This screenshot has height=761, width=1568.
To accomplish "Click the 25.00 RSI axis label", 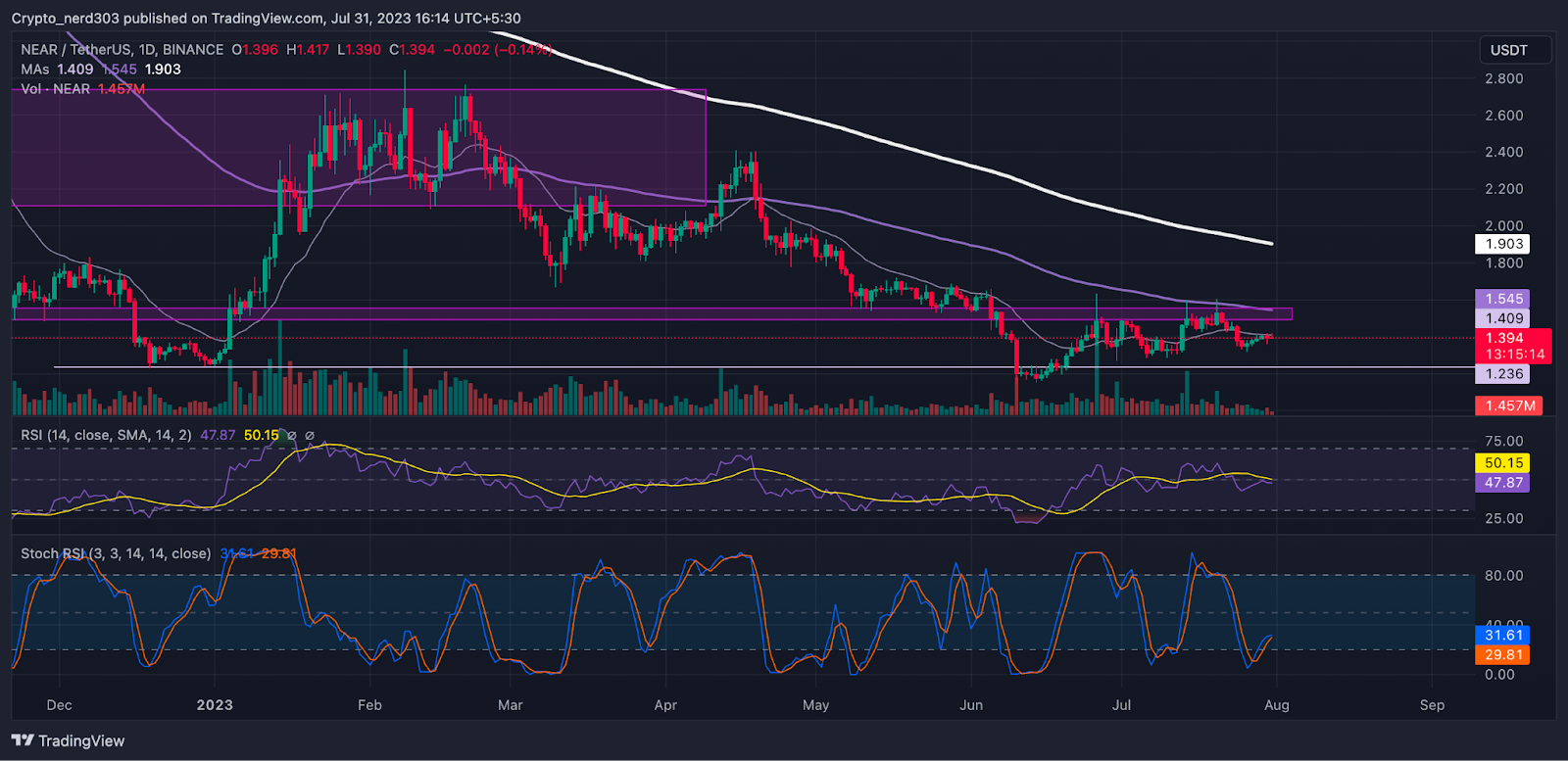I will point(1504,518).
